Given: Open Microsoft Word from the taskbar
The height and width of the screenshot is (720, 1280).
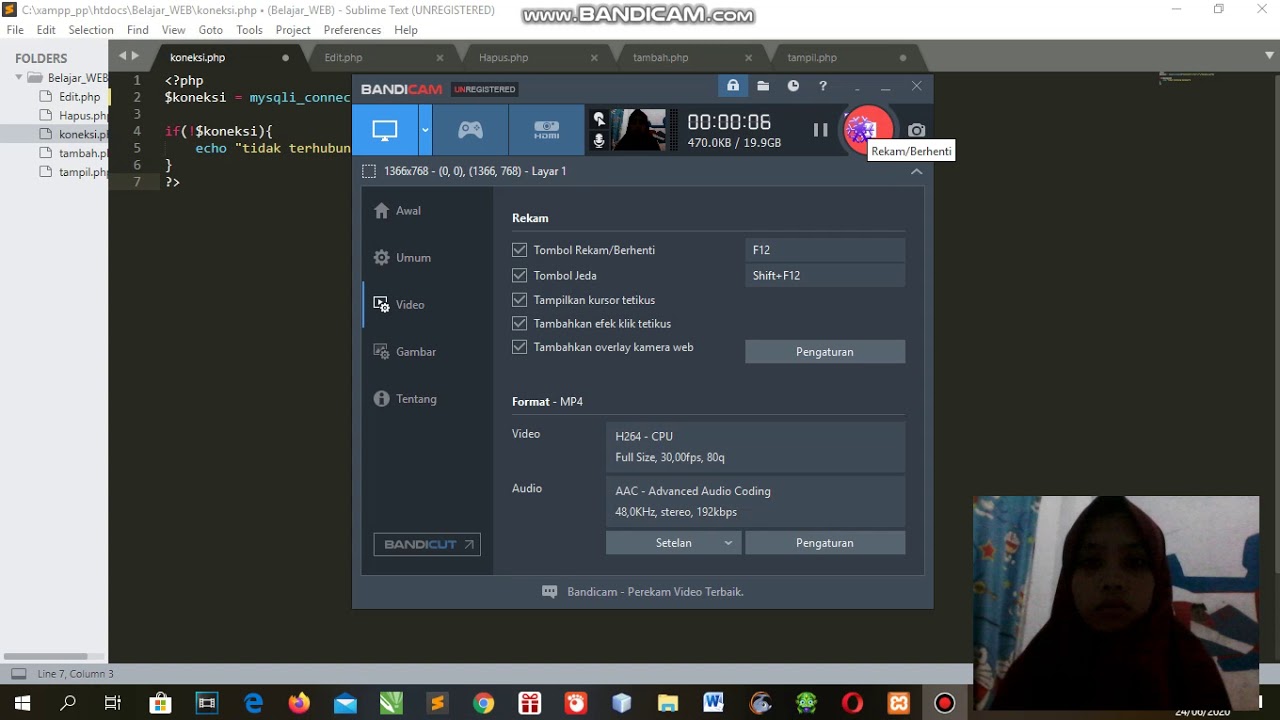Looking at the screenshot, I should click(713, 704).
